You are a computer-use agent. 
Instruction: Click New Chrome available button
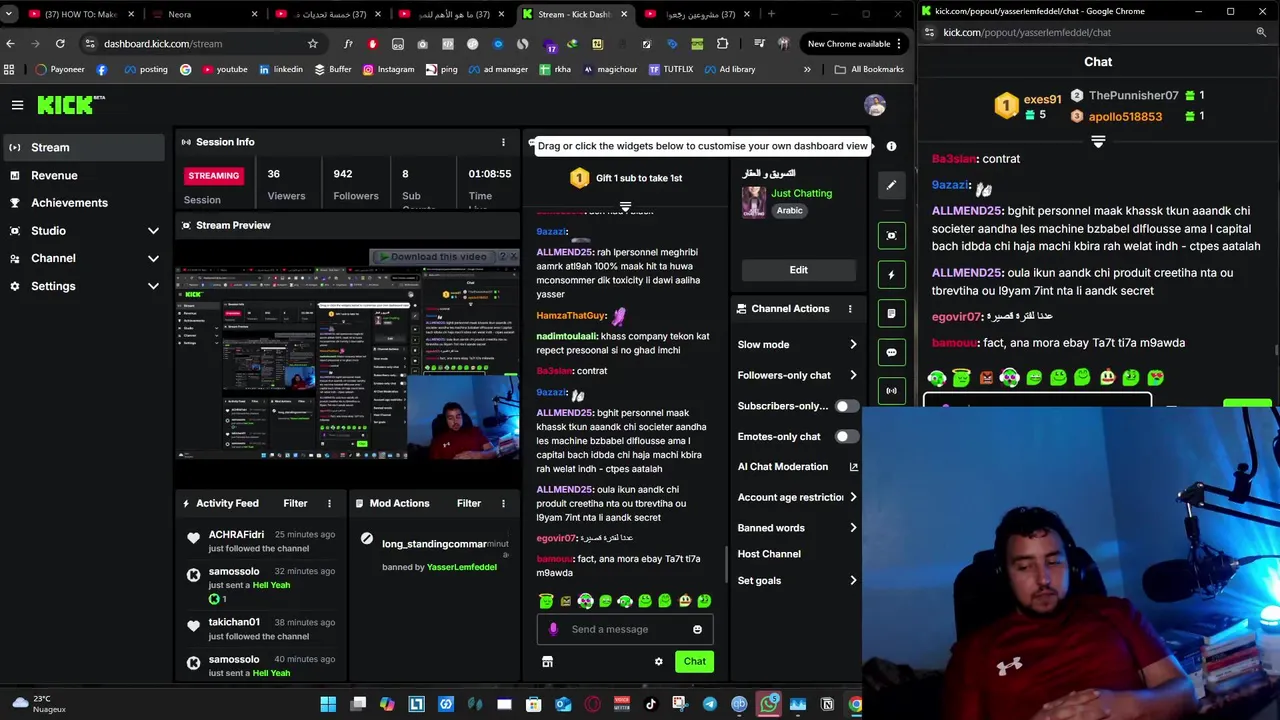(855, 44)
